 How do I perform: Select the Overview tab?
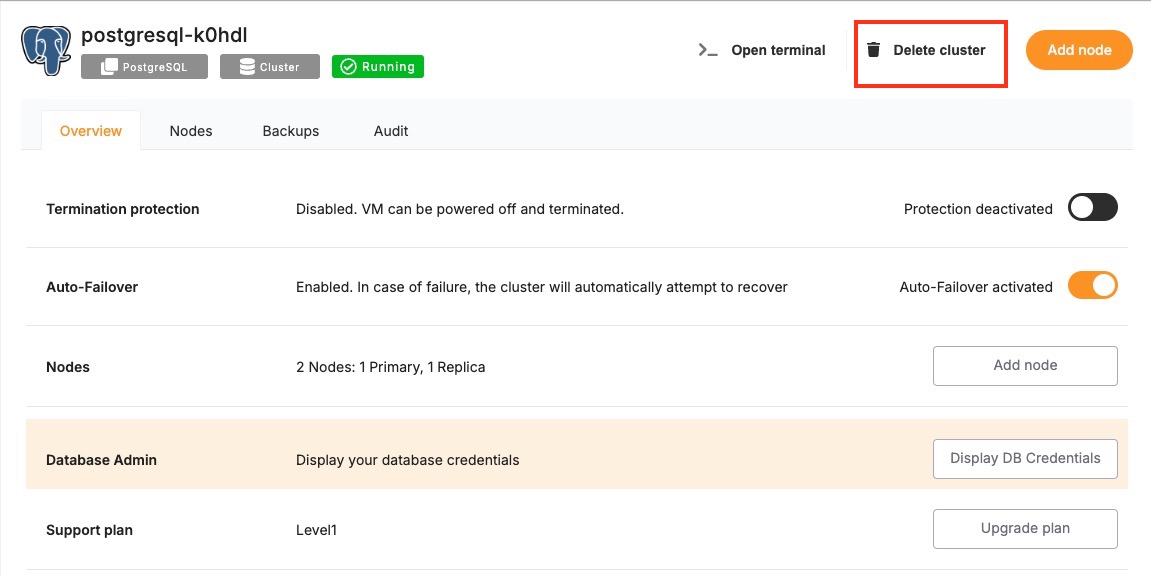coord(91,131)
